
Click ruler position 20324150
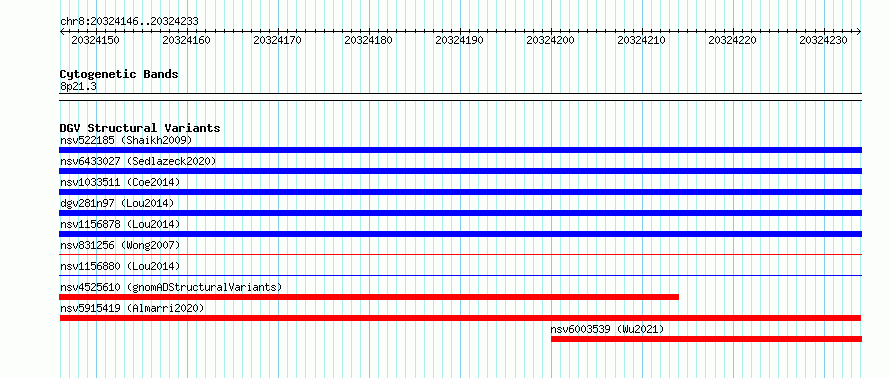click(95, 40)
